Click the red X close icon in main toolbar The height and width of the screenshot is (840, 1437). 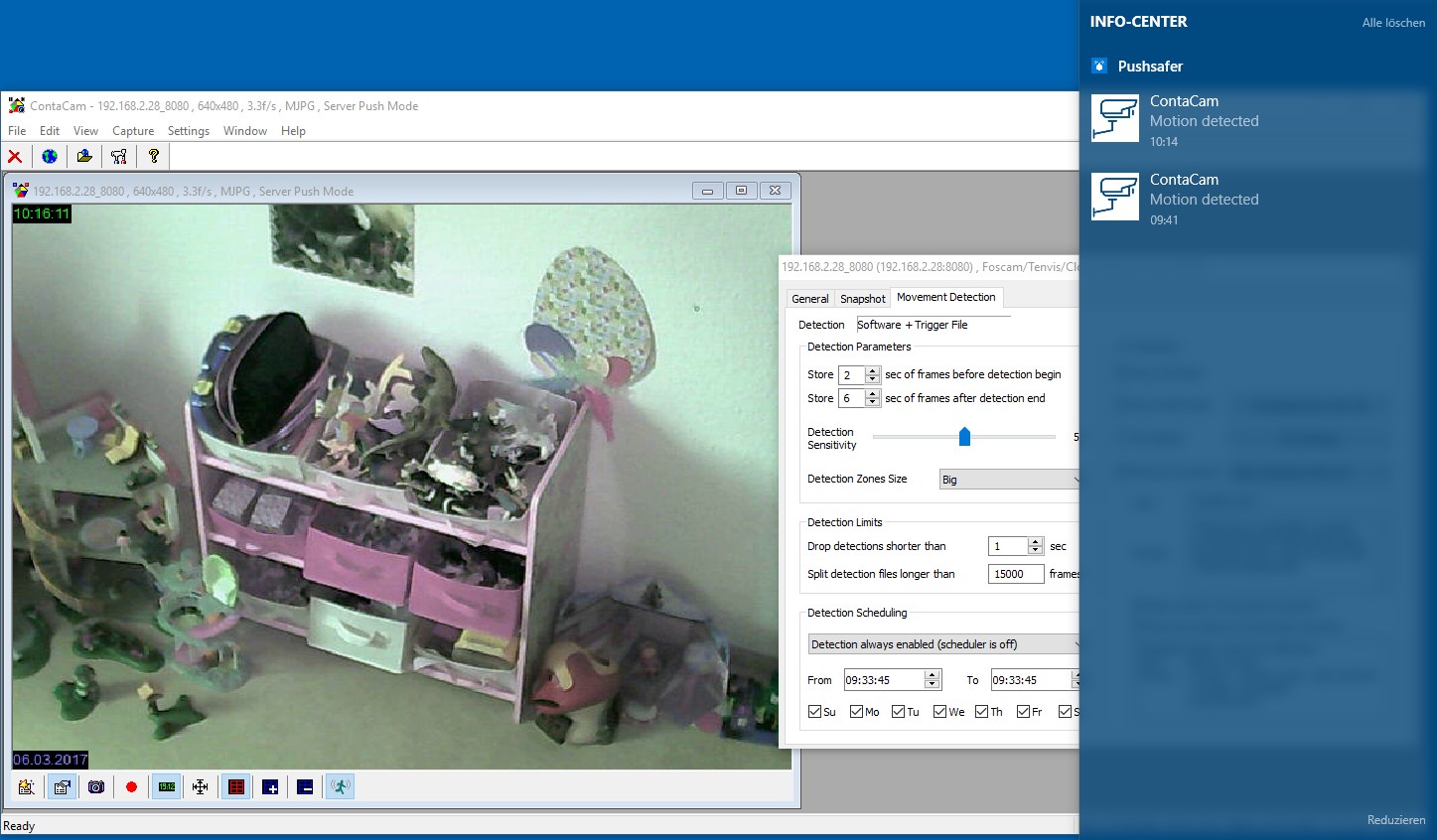(15, 156)
